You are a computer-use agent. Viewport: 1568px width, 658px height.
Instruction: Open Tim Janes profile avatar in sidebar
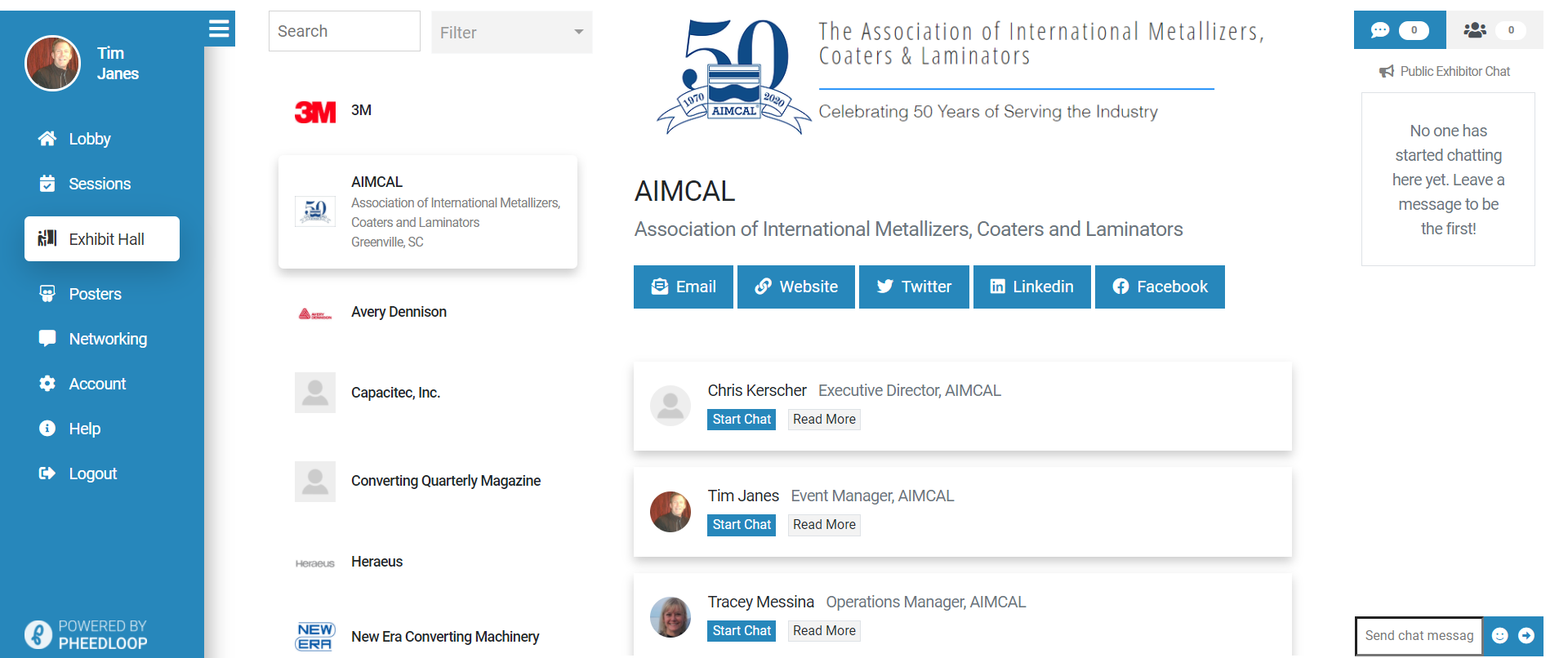[x=53, y=63]
